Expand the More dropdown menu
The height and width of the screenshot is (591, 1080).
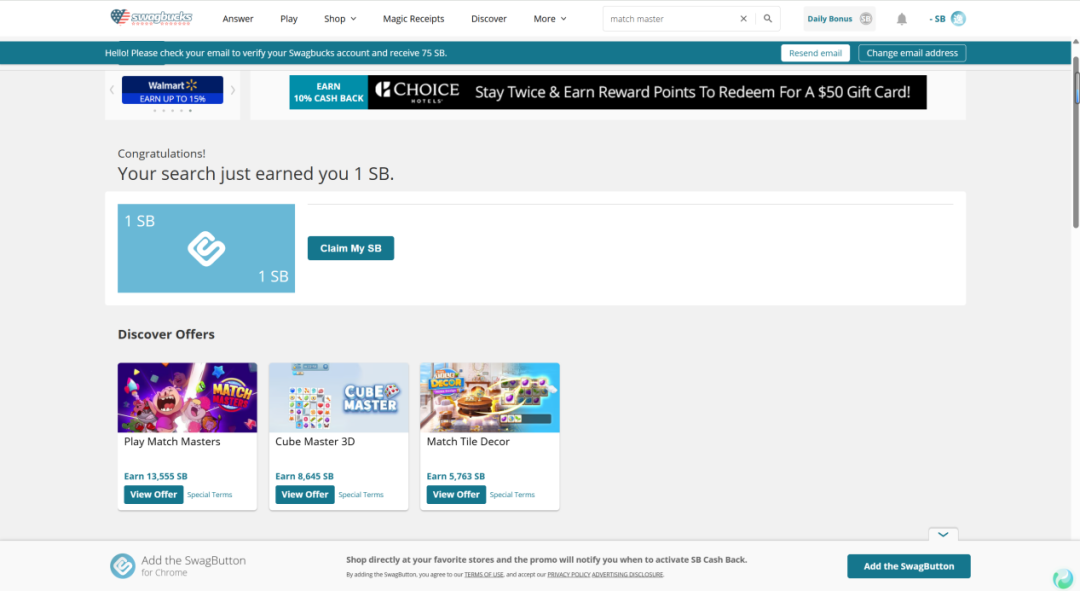coord(550,19)
